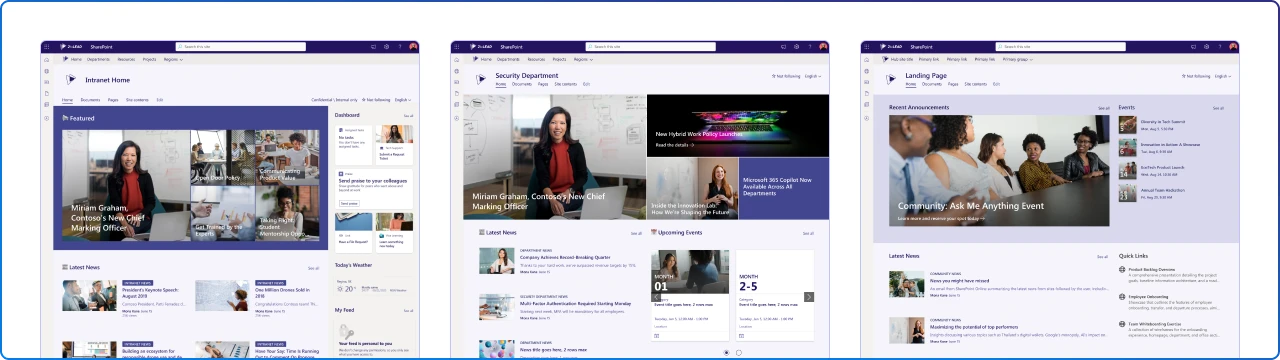Click globe icon in Security Department app bar
Screen dimensions: 1280x360
456,71
